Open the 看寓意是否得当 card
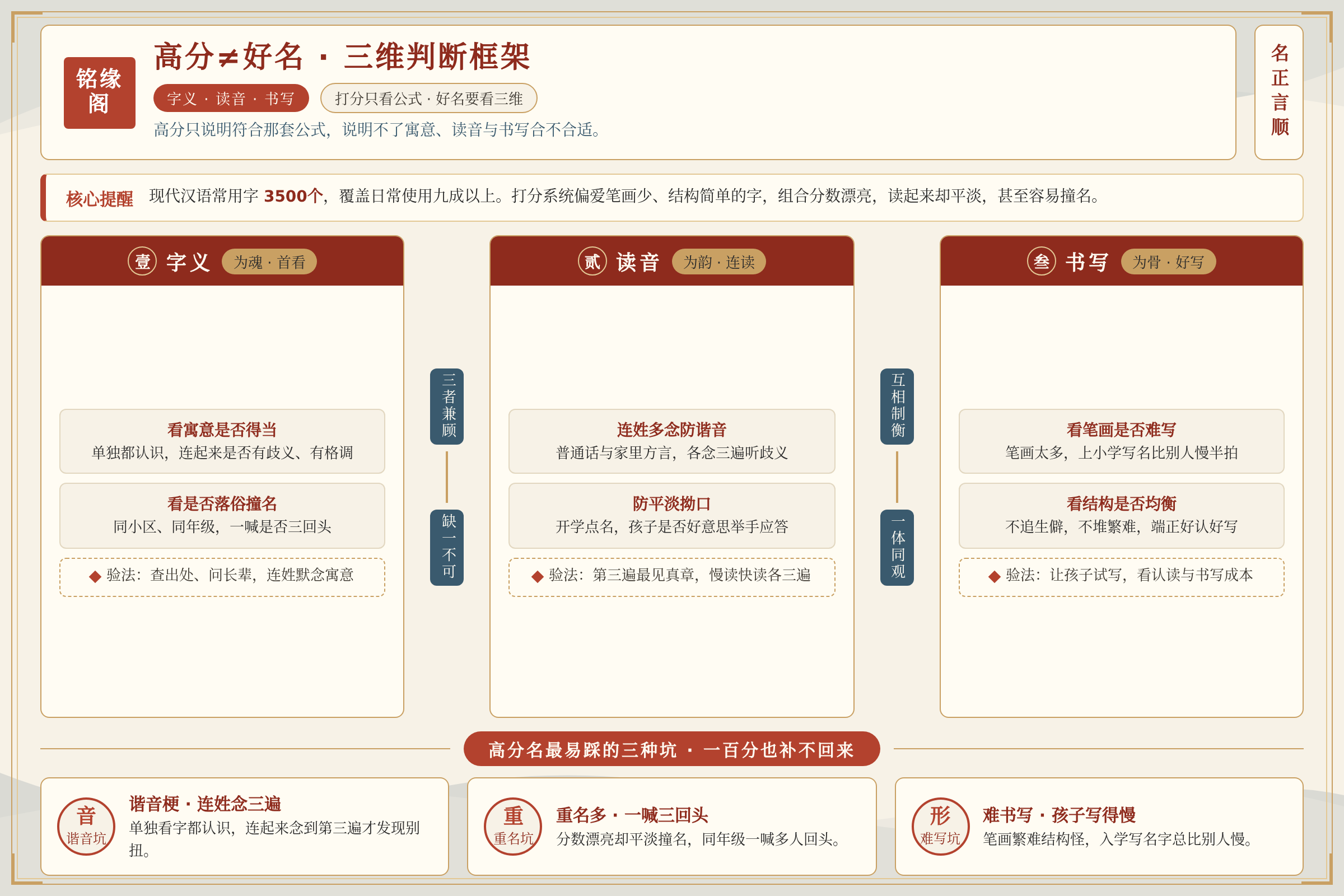1344x896 pixels. point(222,441)
